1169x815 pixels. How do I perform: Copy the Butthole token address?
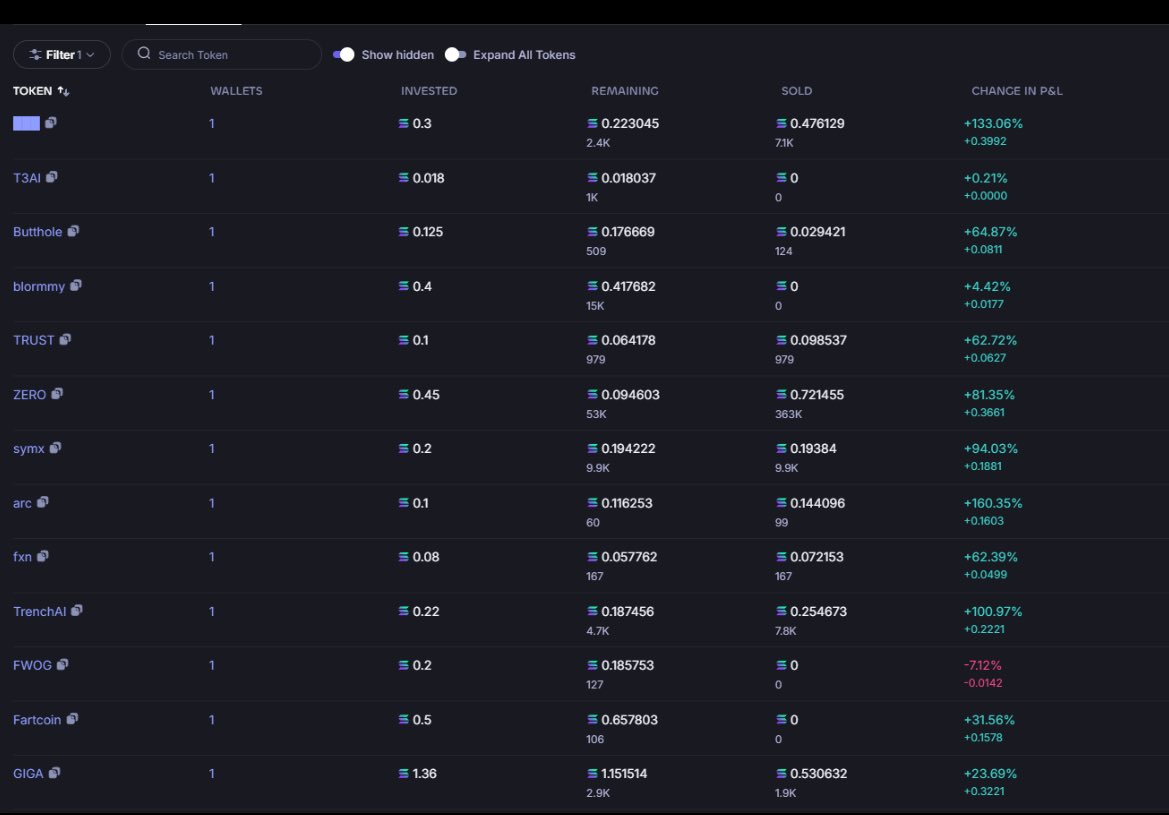[73, 231]
